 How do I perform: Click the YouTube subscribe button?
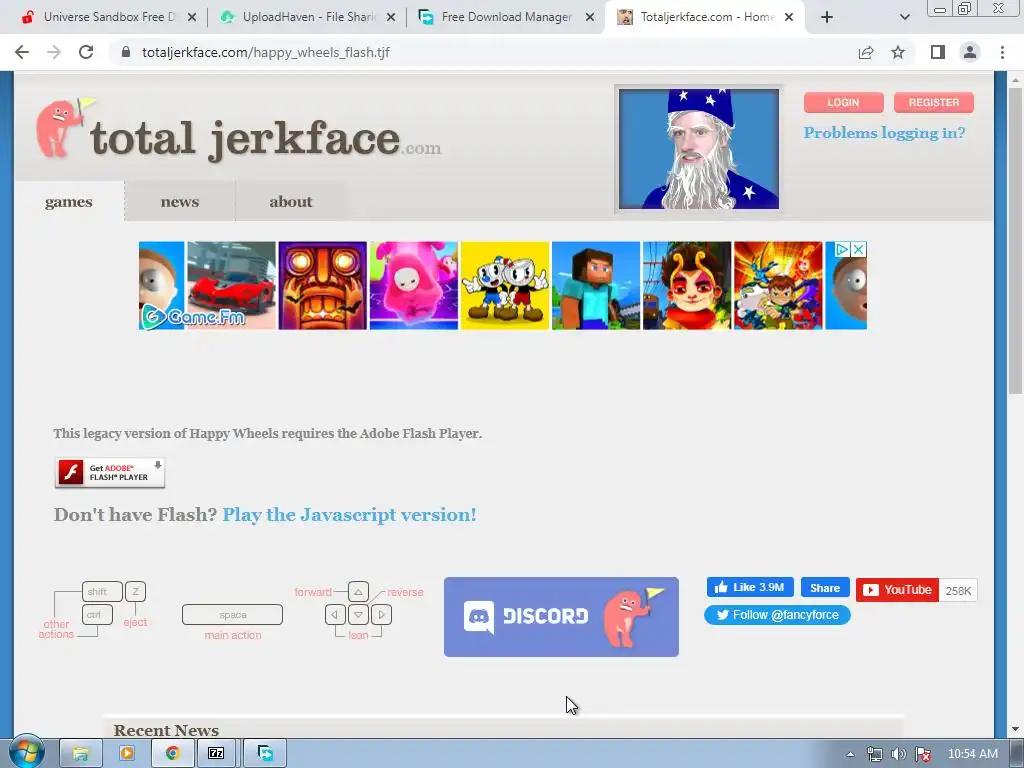(x=897, y=590)
